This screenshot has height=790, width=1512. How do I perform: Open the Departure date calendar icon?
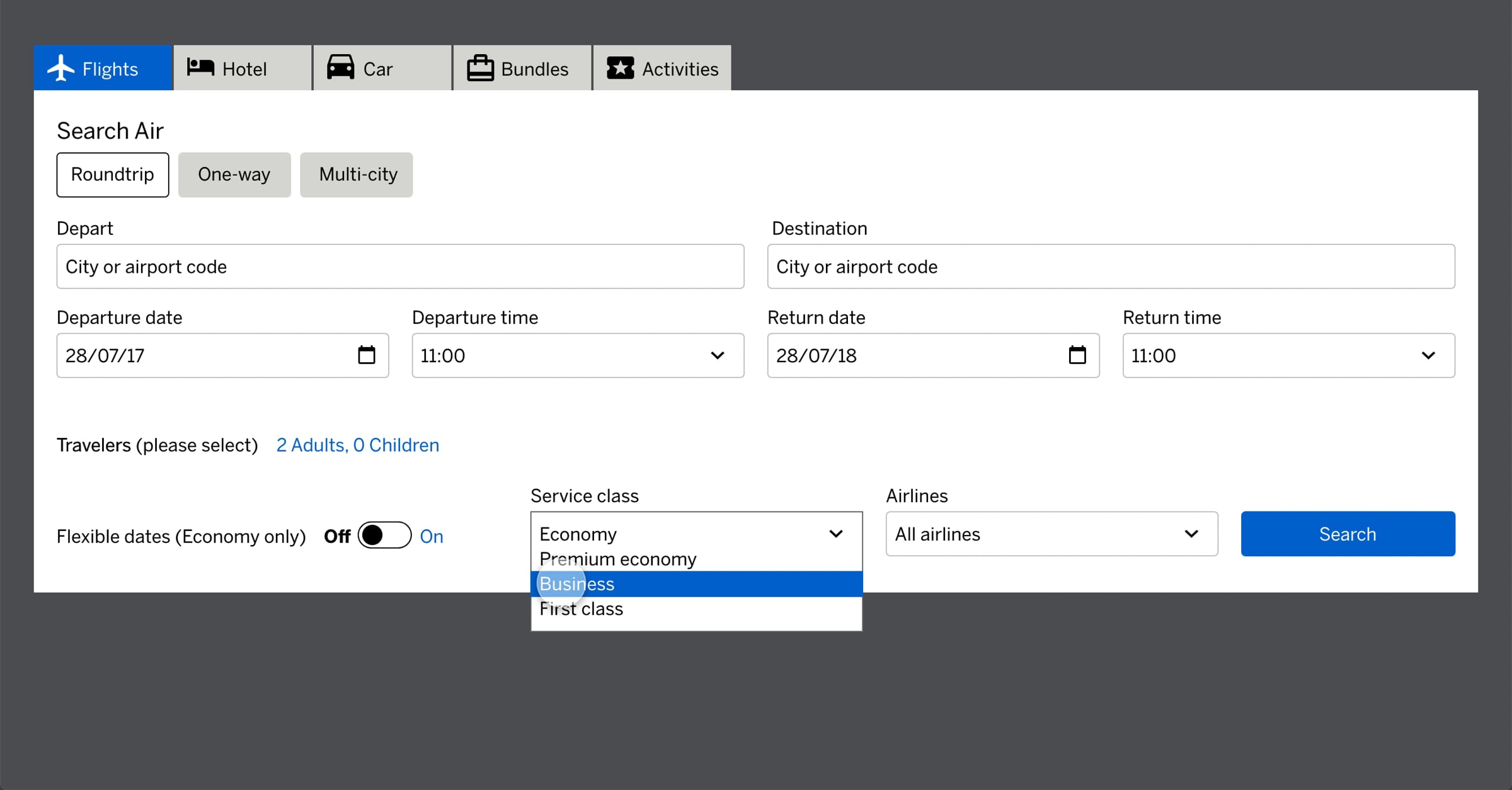pos(367,355)
